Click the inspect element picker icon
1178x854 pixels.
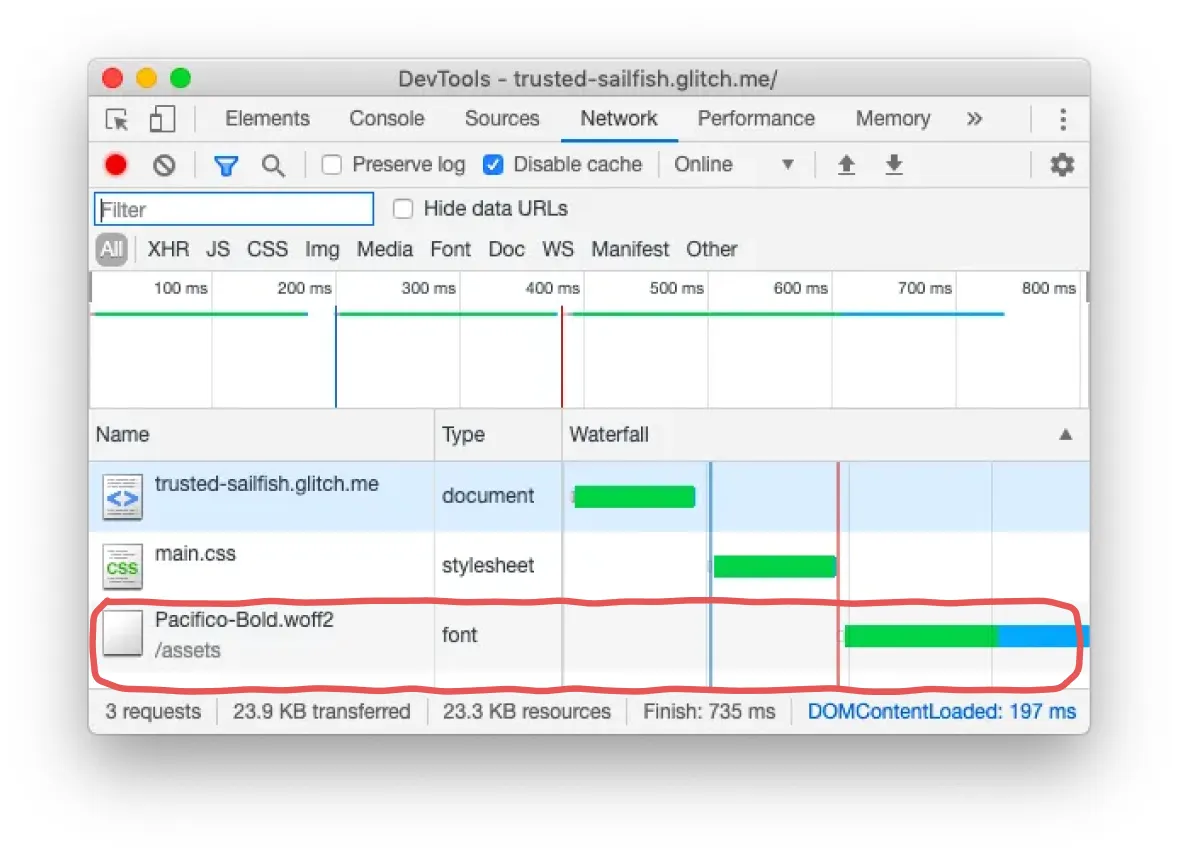pos(117,120)
